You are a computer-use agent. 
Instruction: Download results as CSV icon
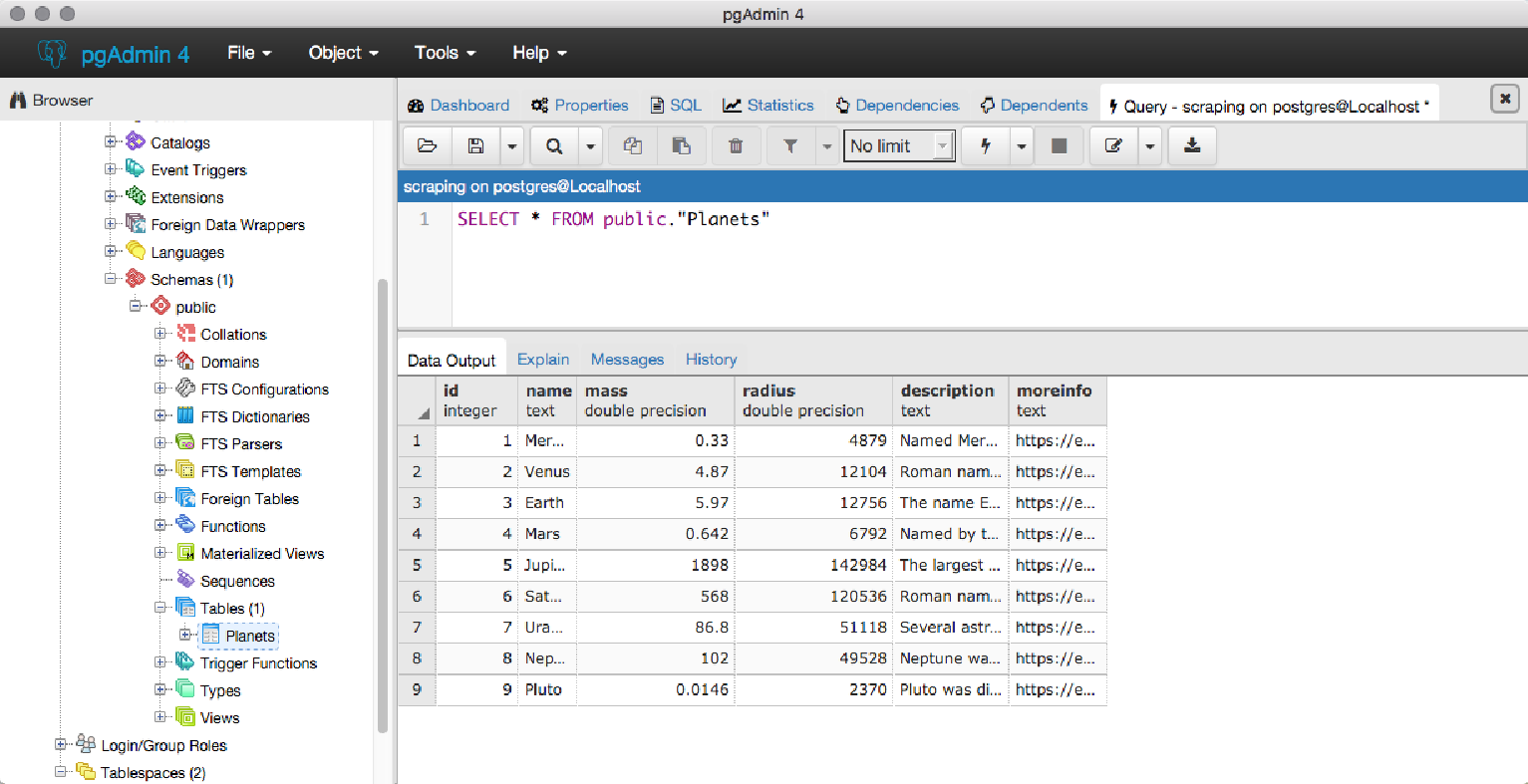pyautogui.click(x=1192, y=146)
